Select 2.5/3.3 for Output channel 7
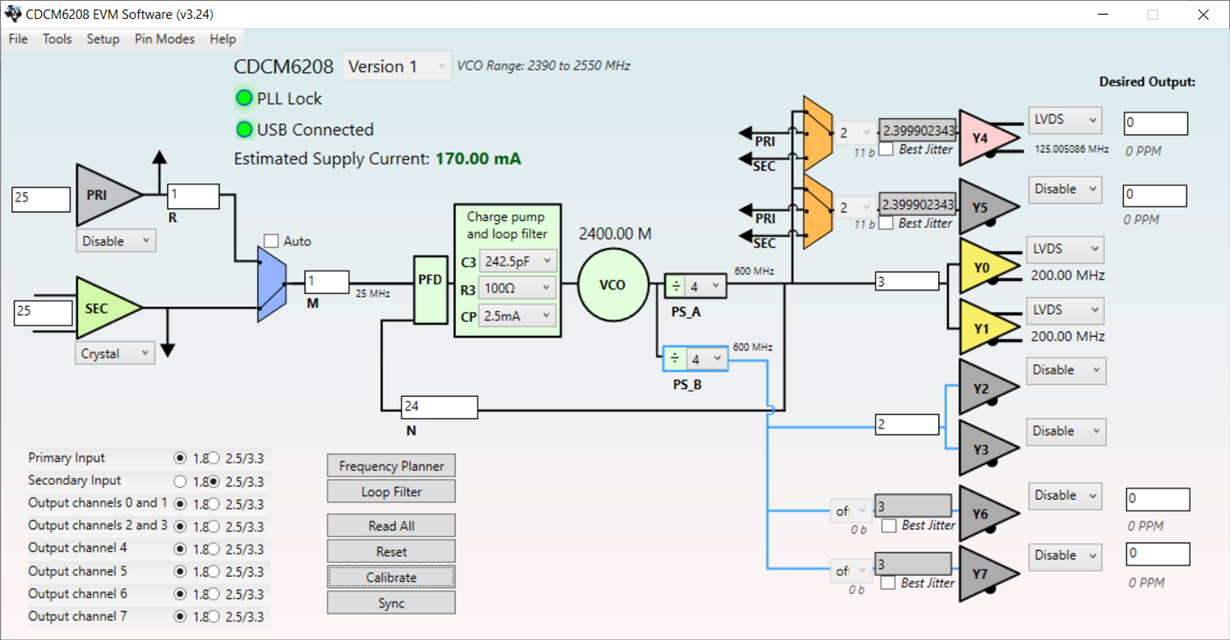Viewport: 1230px width, 640px height. [x=213, y=617]
